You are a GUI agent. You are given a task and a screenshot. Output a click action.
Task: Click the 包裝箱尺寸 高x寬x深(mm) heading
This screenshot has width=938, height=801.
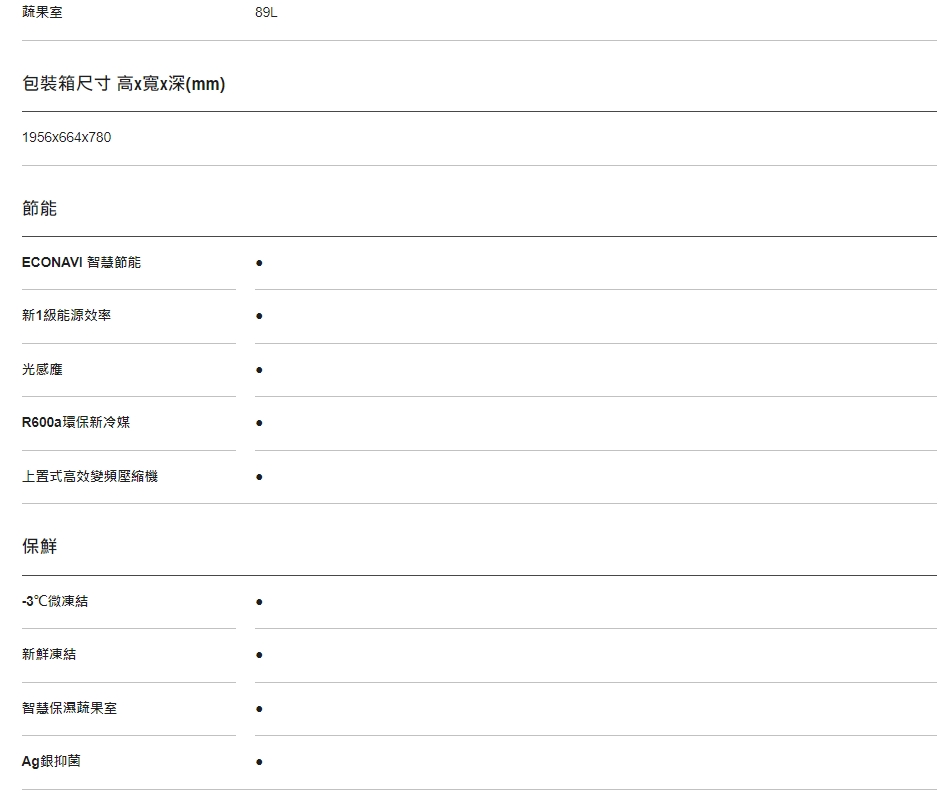[x=124, y=84]
